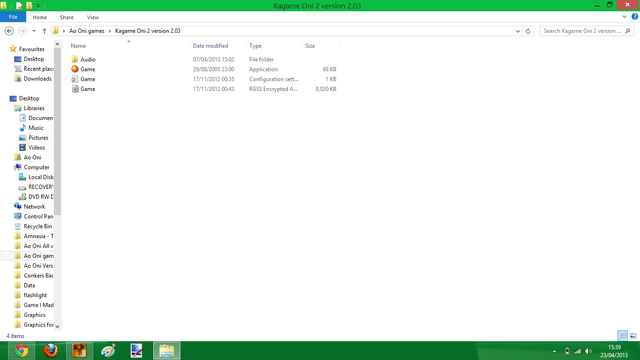Viewport: 640px width, 360px height.
Task: Open address bar history dropdown
Action: coord(518,31)
